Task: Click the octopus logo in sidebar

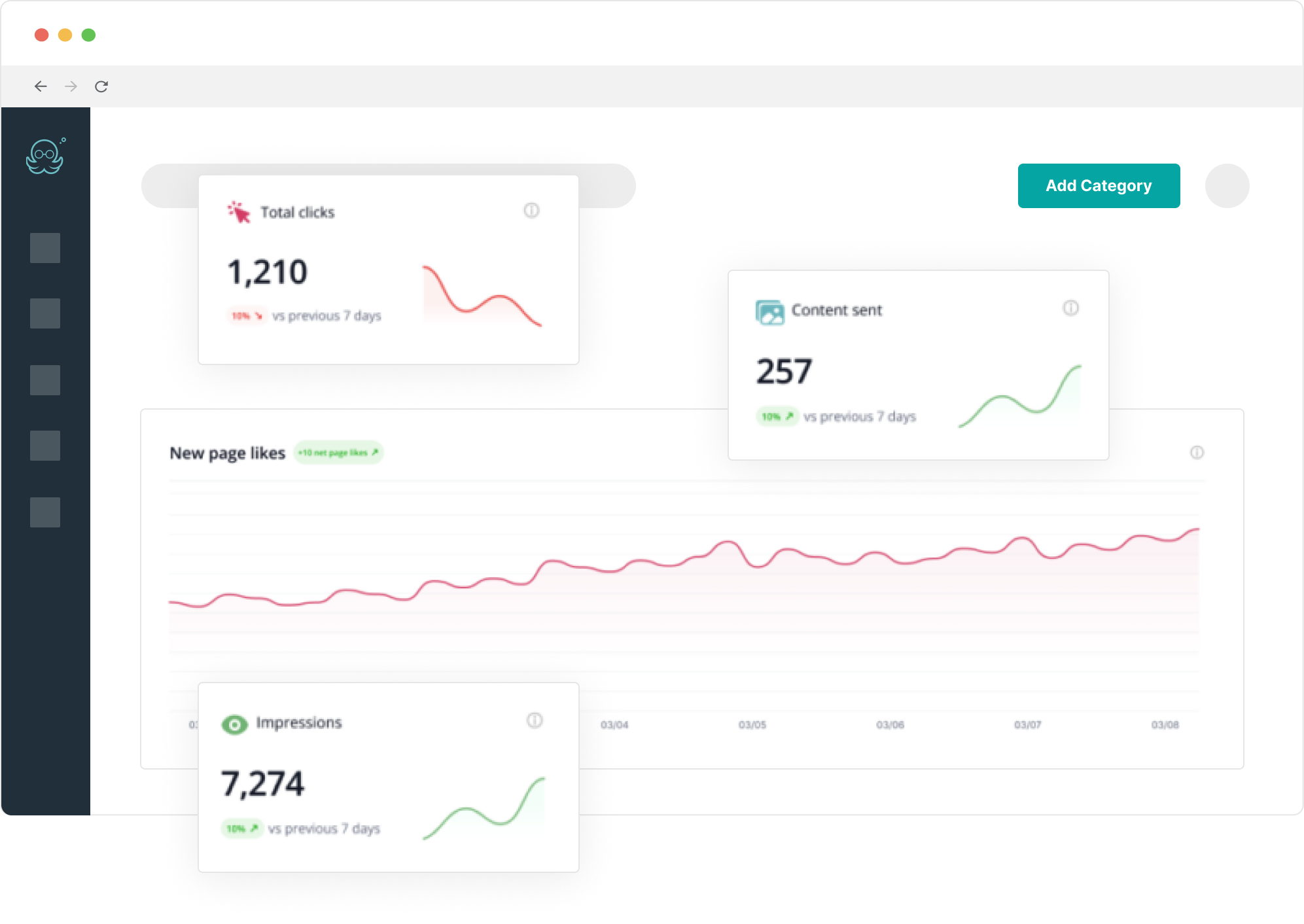Action: (x=45, y=157)
